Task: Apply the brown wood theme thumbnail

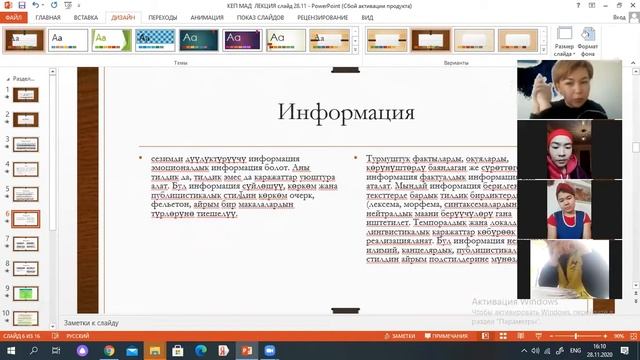Action: coord(24,40)
